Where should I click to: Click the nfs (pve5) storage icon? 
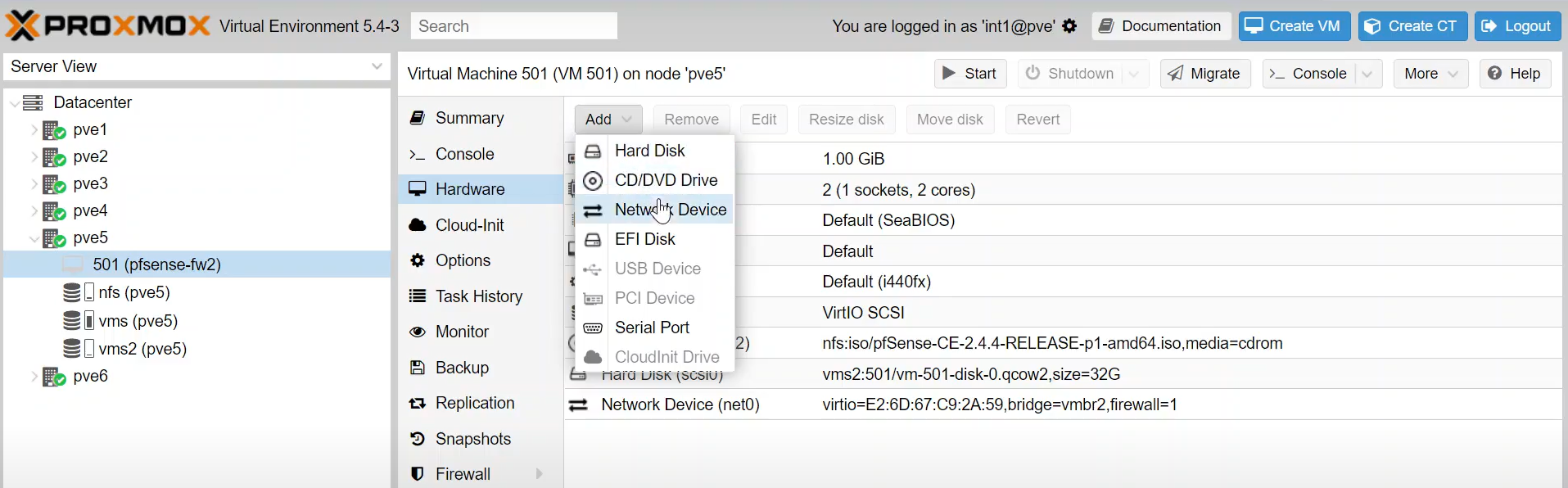79,292
